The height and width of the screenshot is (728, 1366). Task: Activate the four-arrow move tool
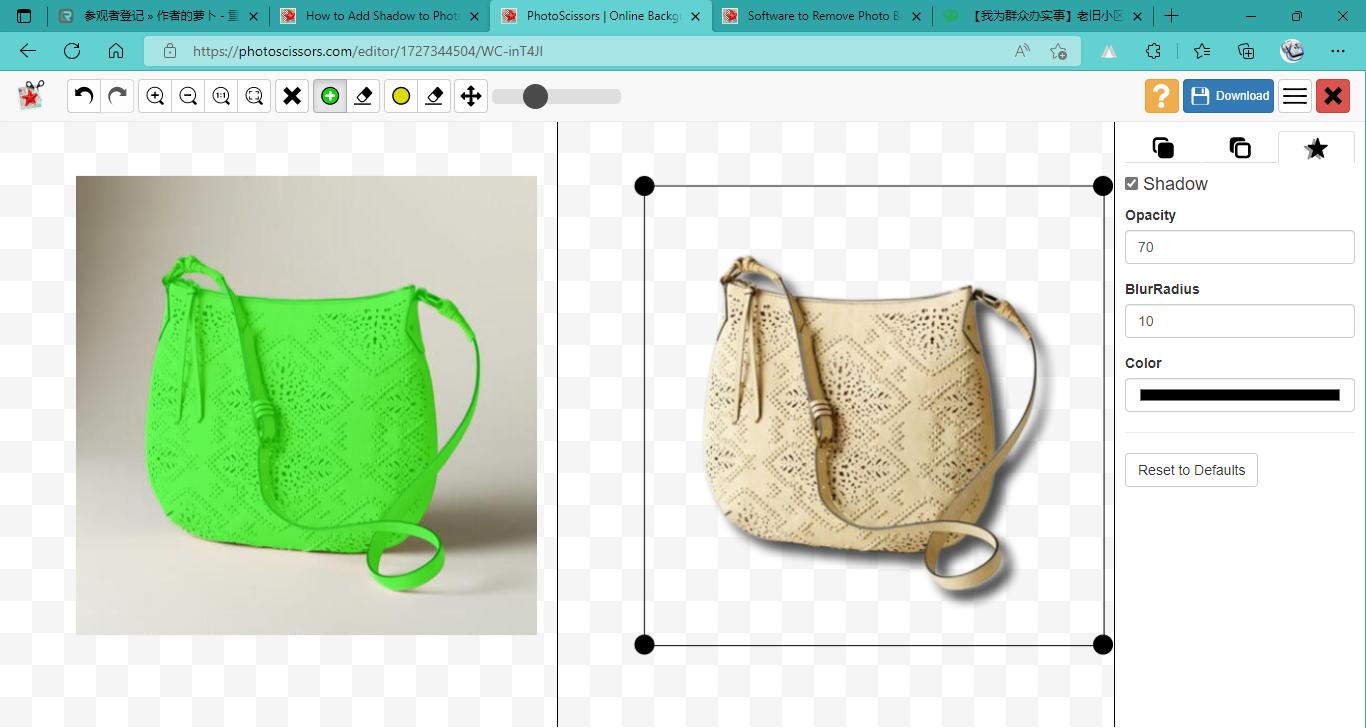point(470,96)
